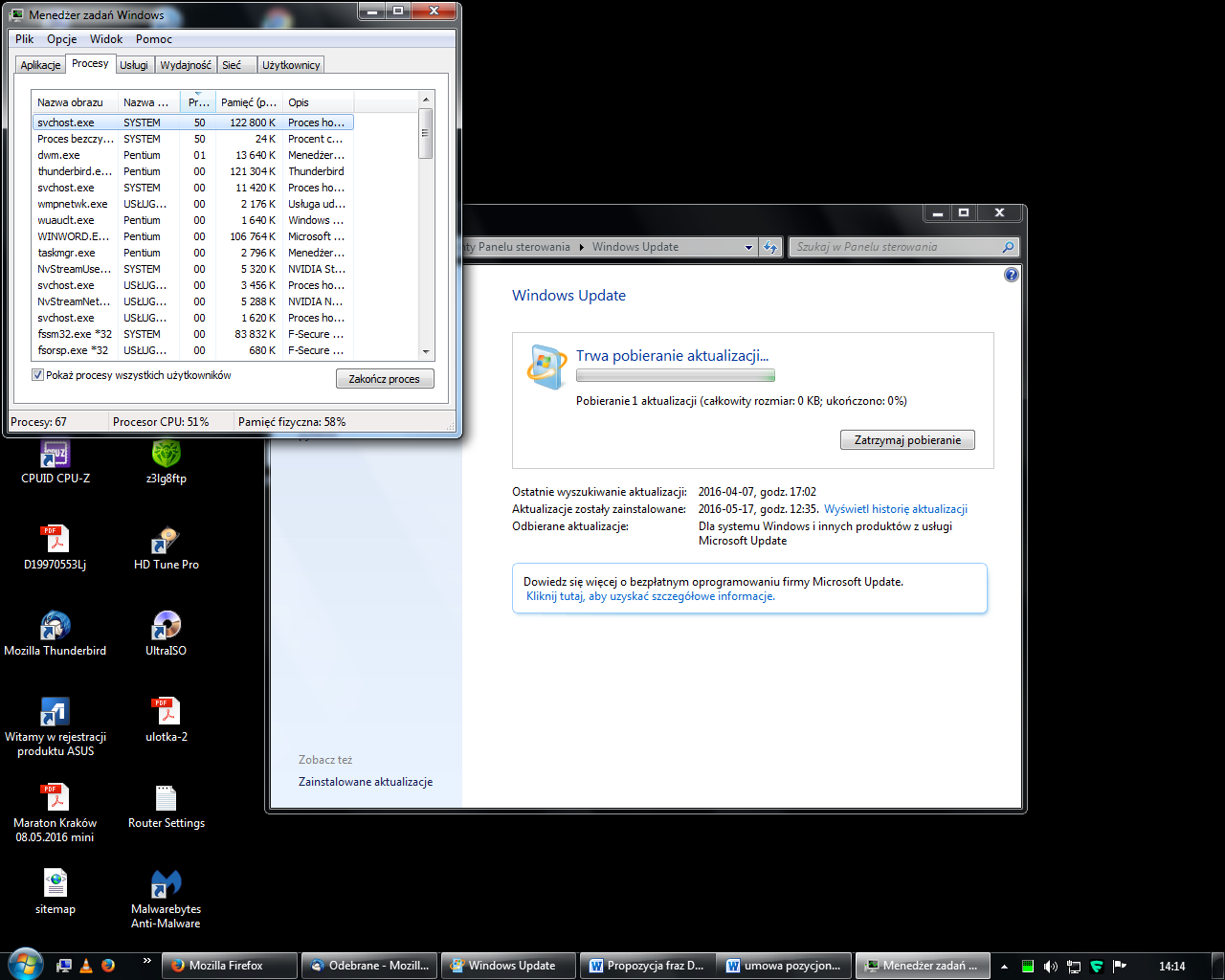Click the Windows Start orb

coord(24,965)
